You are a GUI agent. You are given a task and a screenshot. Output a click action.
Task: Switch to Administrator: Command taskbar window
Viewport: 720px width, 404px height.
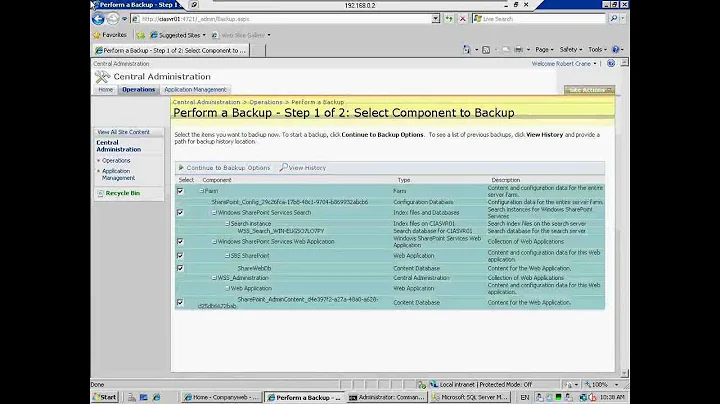(387, 397)
